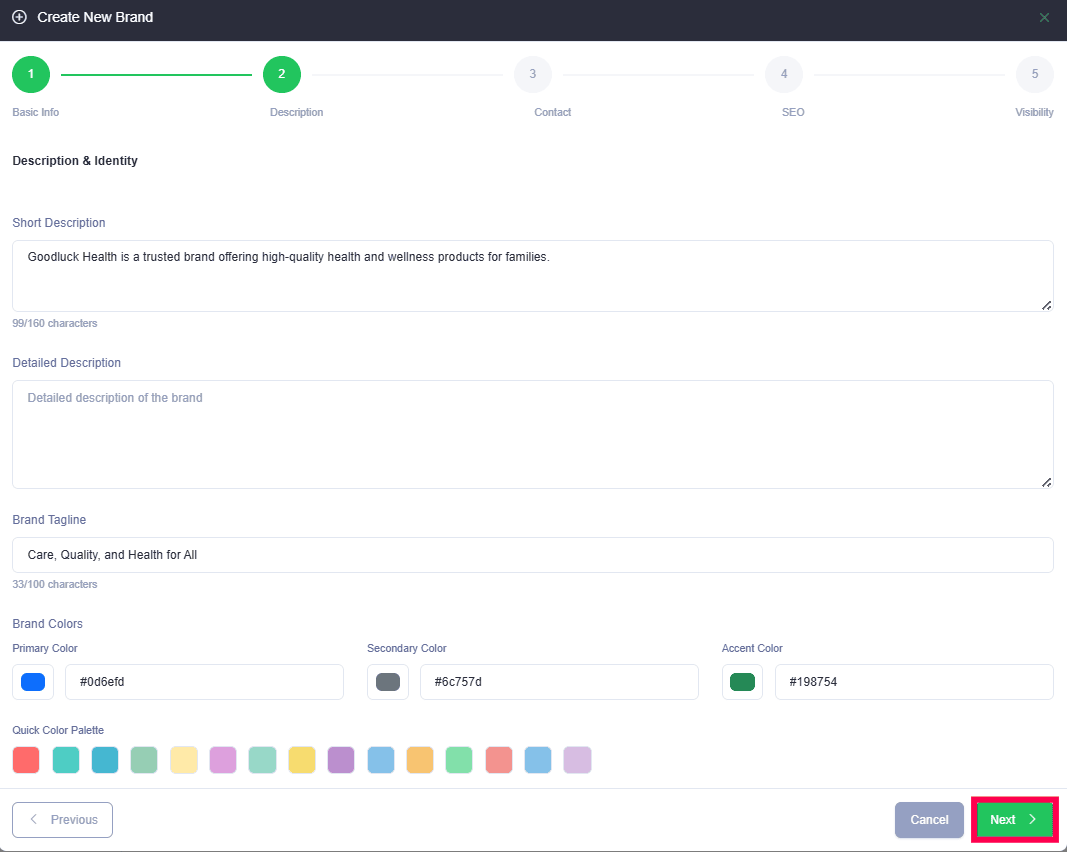Click into the Short Description text area
The image size is (1067, 852).
(x=532, y=276)
